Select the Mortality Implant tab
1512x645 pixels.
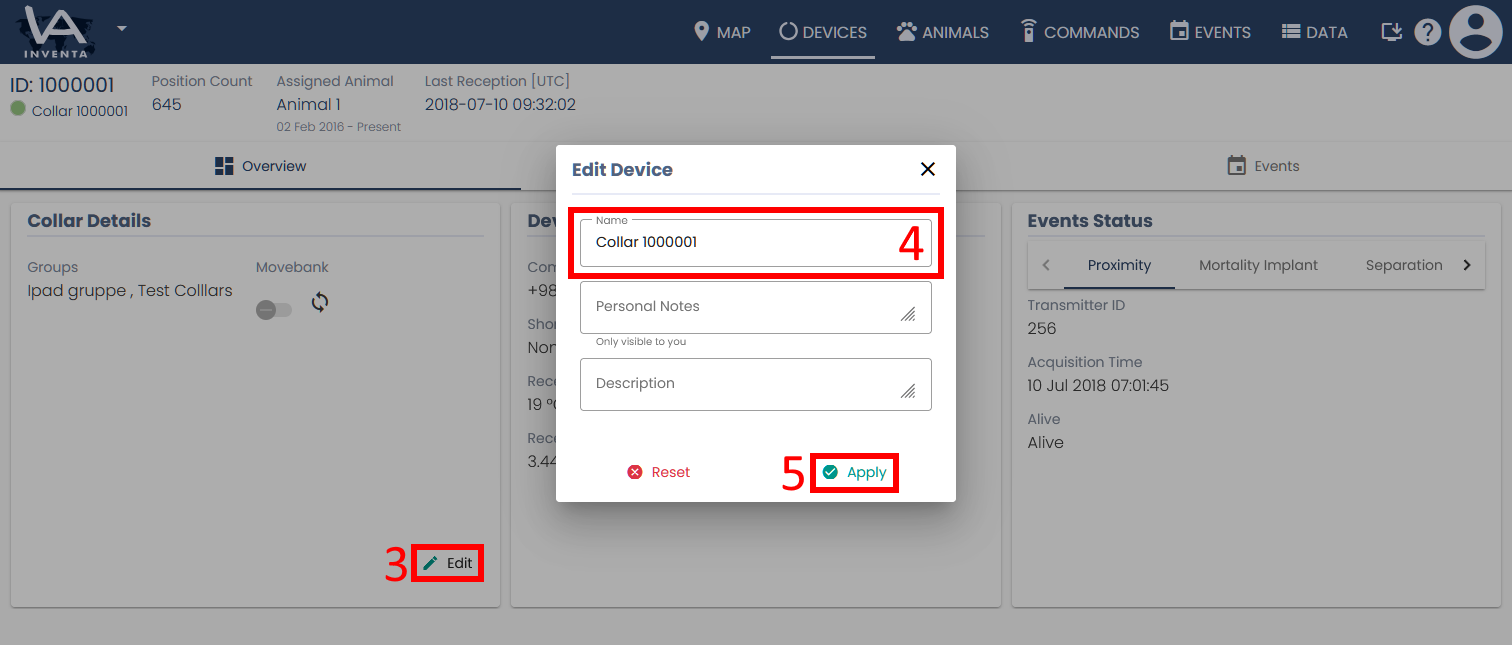[1258, 265]
